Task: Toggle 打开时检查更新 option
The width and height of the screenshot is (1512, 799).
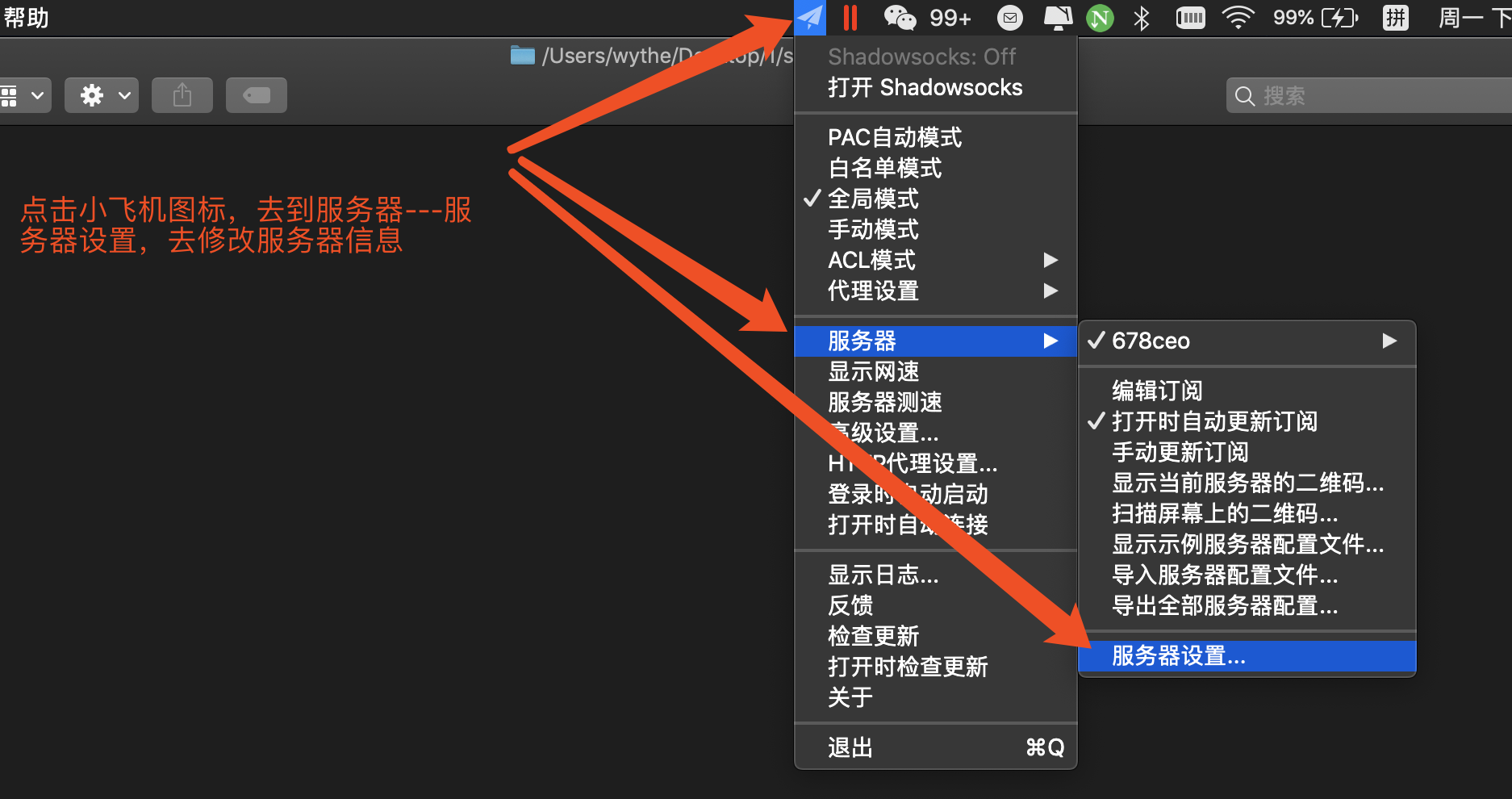Action: [x=936, y=667]
